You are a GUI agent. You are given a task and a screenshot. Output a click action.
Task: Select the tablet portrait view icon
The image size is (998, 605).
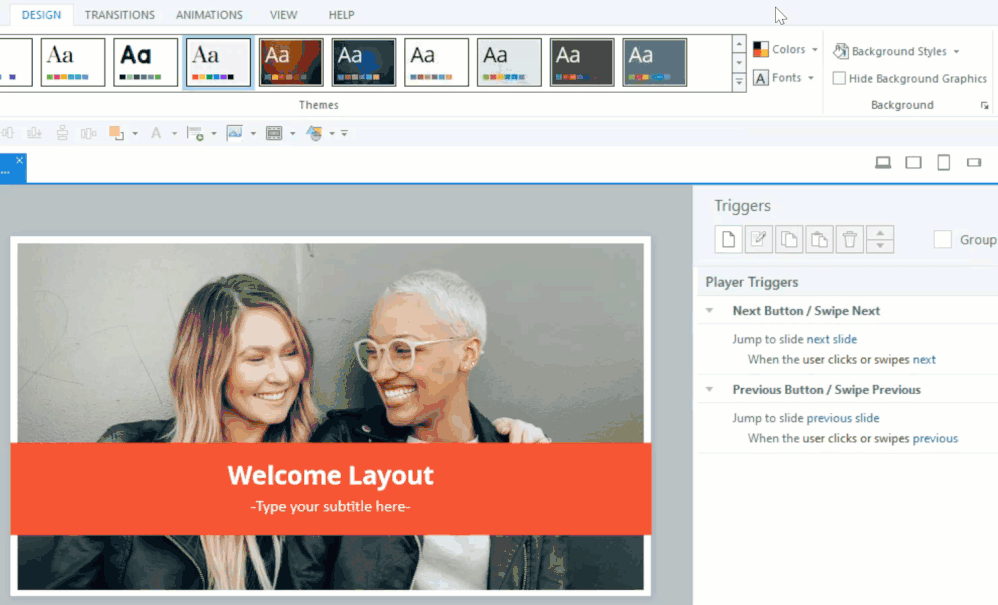click(x=943, y=163)
